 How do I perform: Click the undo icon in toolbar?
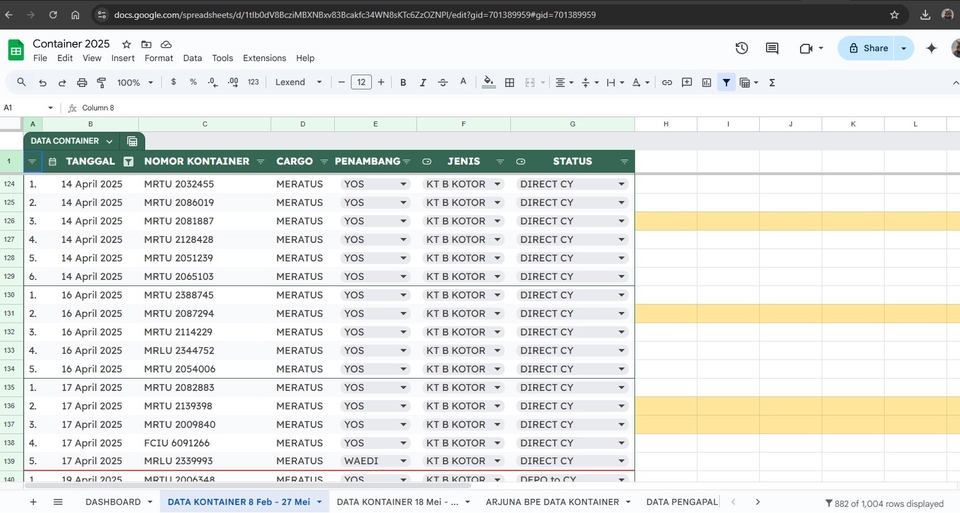[42, 83]
